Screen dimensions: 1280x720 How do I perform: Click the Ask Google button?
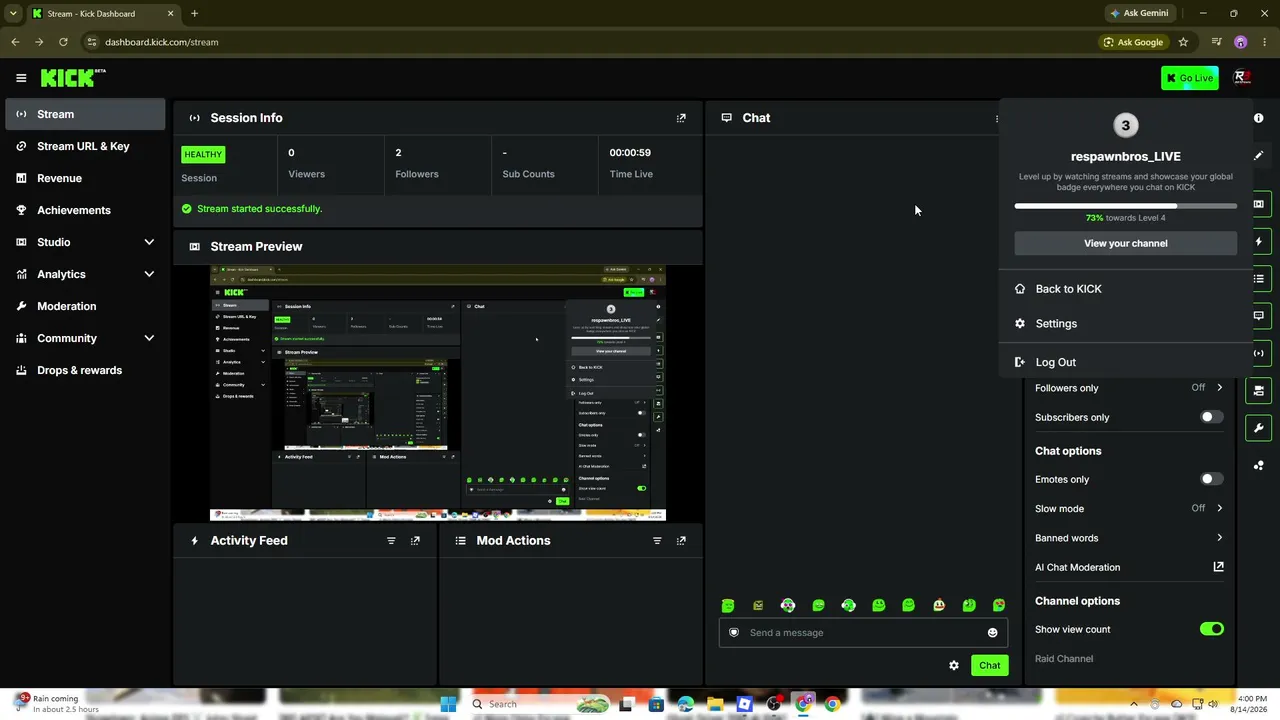[x=1133, y=42]
